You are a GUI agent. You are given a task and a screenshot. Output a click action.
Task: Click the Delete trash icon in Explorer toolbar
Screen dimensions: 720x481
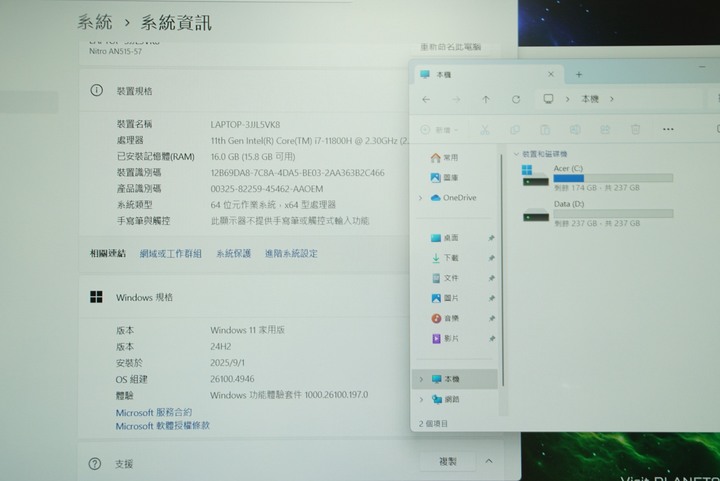coord(636,130)
